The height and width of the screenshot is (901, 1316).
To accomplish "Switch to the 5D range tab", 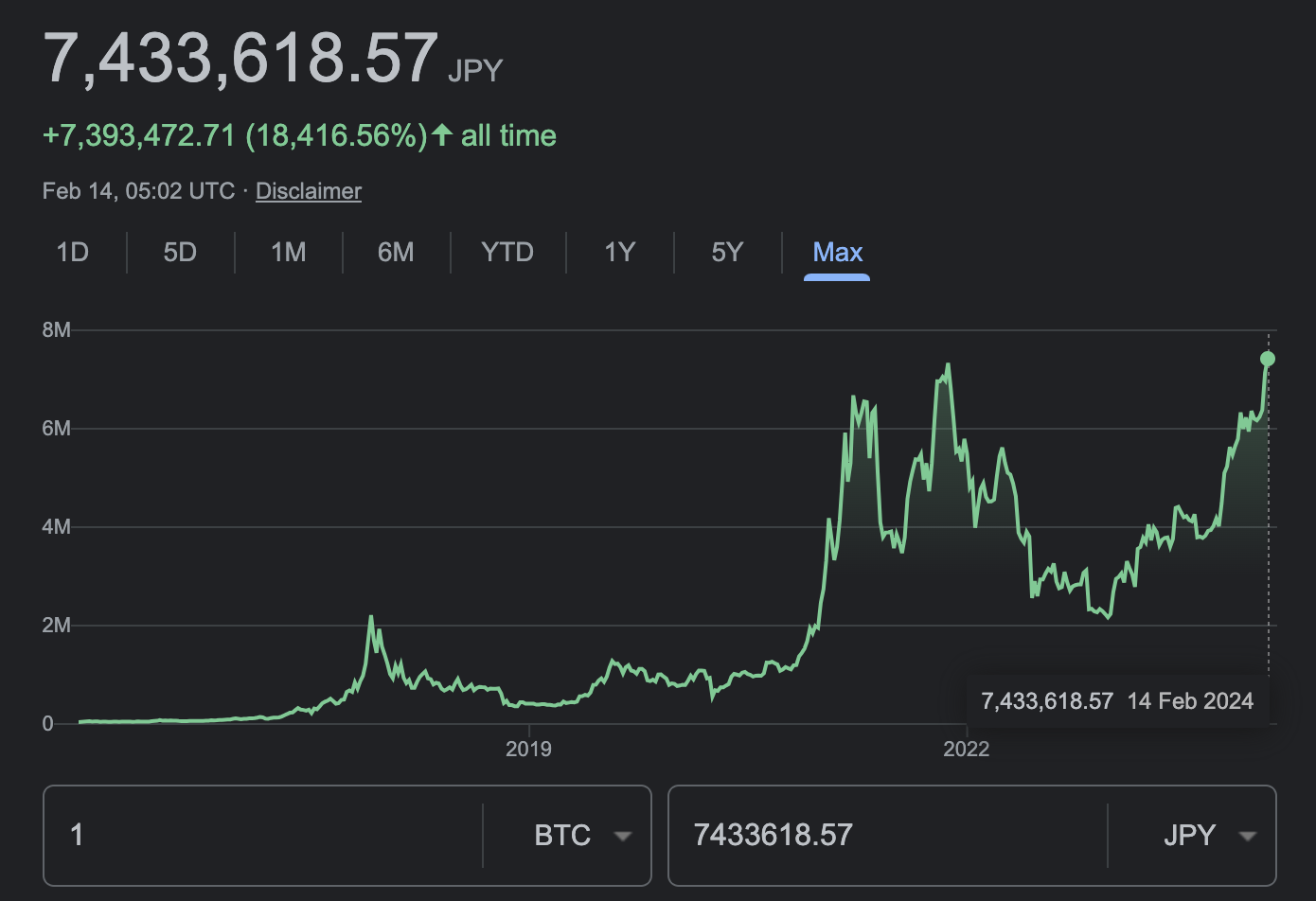I will [x=180, y=253].
